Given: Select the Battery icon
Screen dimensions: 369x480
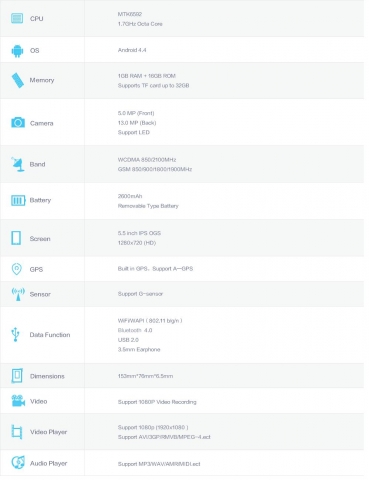Looking at the screenshot, I should point(18,200).
